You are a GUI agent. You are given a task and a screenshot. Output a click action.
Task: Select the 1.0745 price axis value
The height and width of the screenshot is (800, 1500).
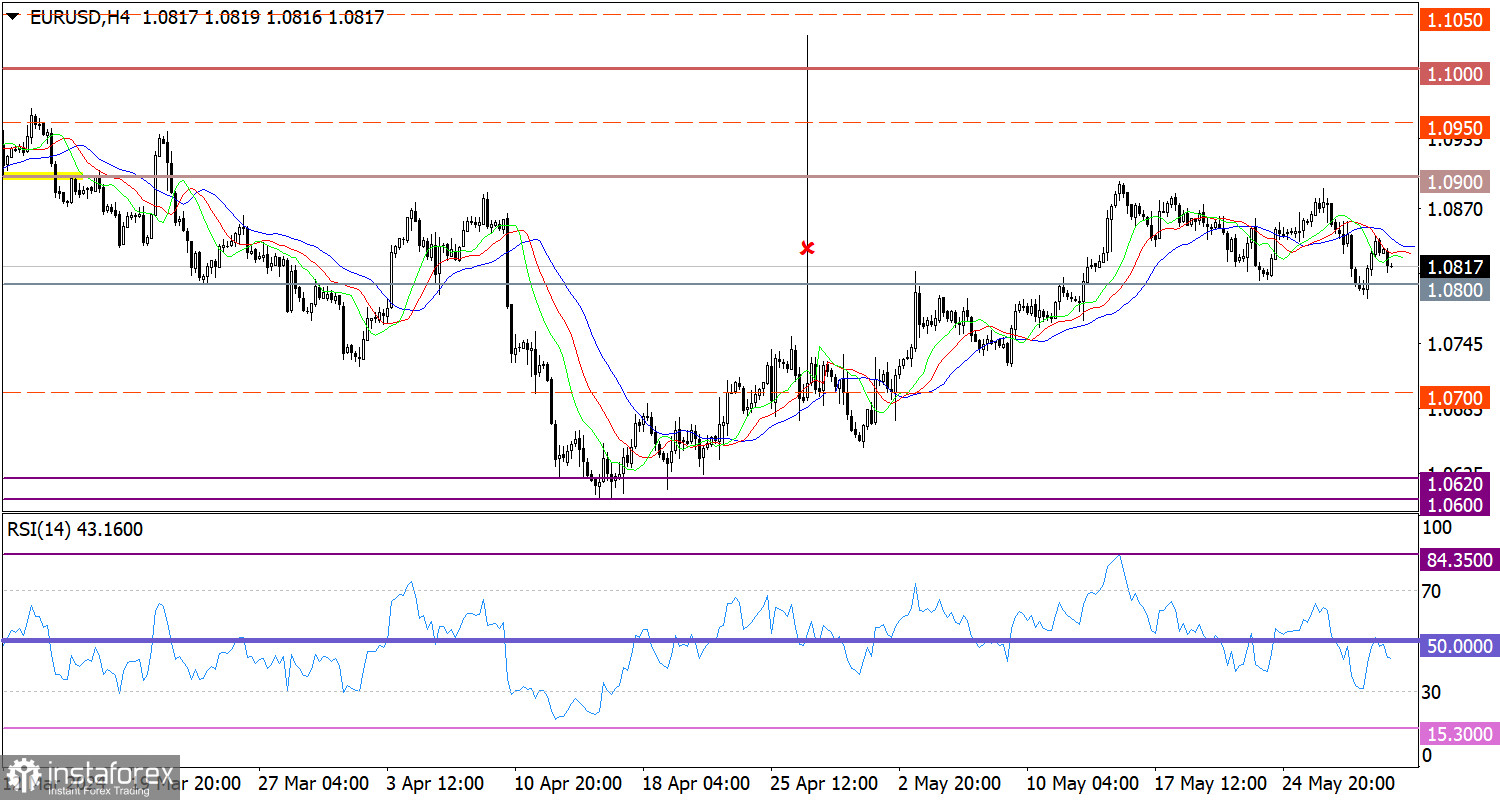[x=1455, y=344]
